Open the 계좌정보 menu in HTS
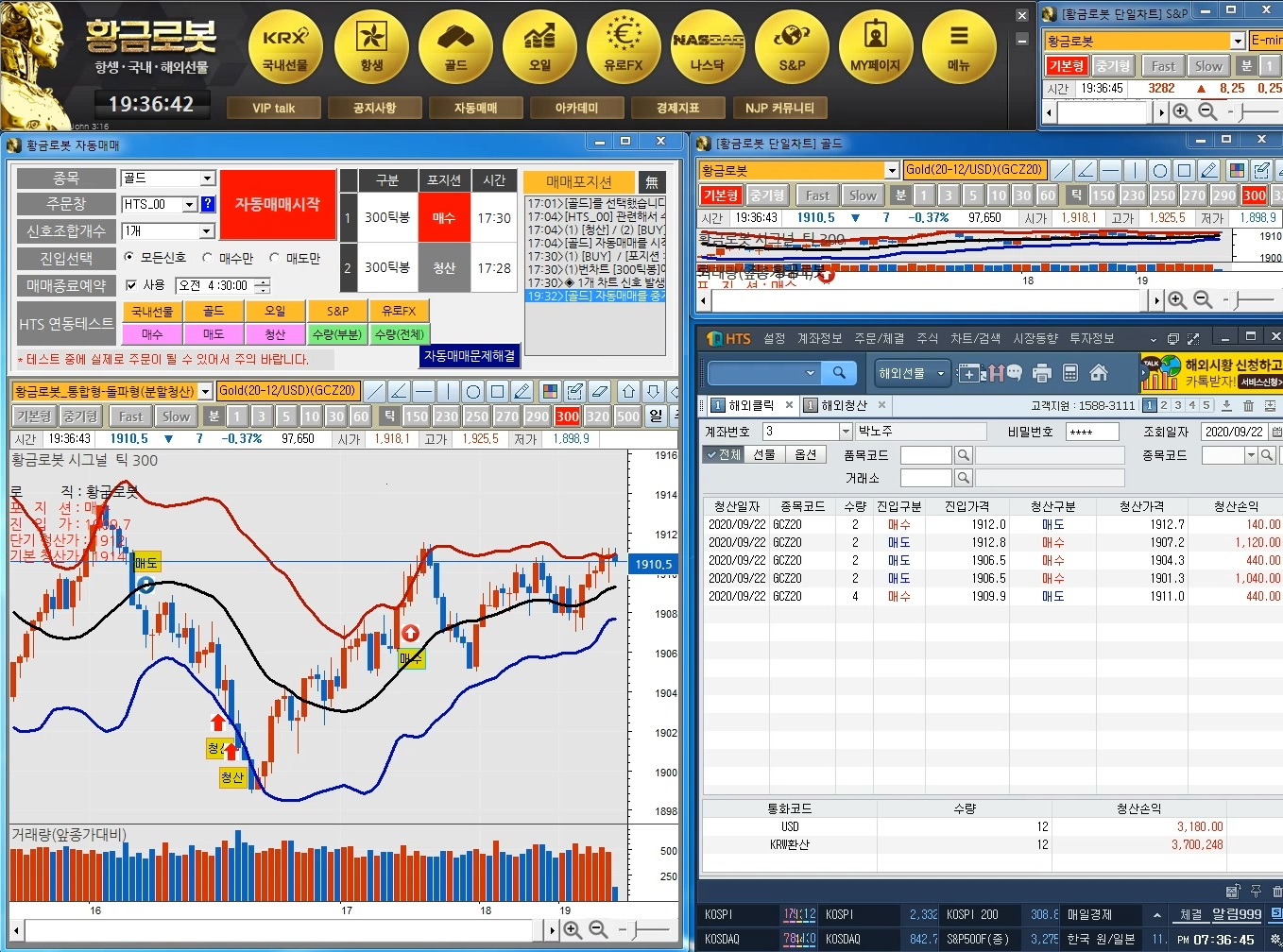 819,338
